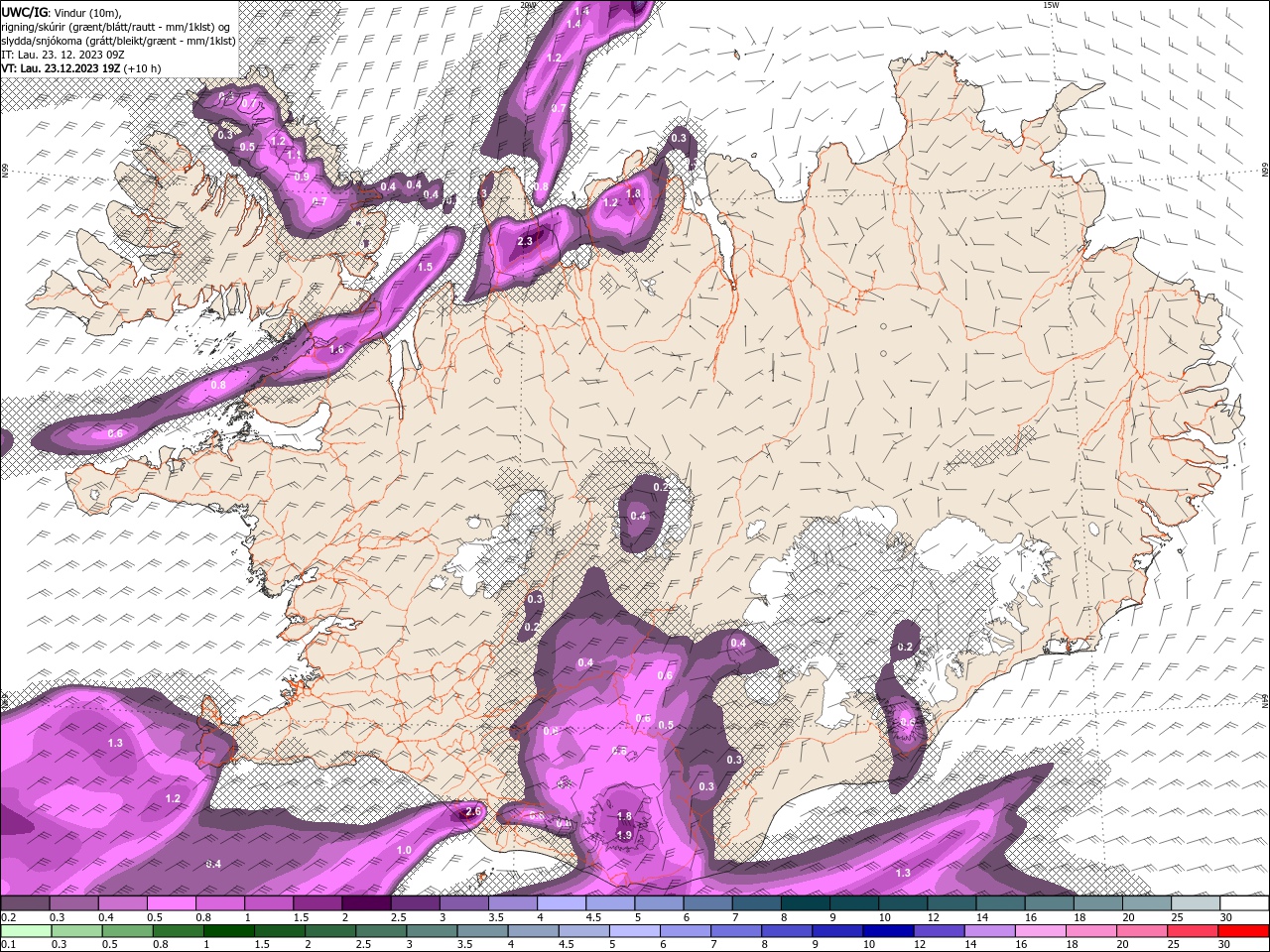Click the 'VT: Lau. 23.12.2023 19Z (+10 h)' line
The height and width of the screenshot is (952, 1270).
pos(81,68)
